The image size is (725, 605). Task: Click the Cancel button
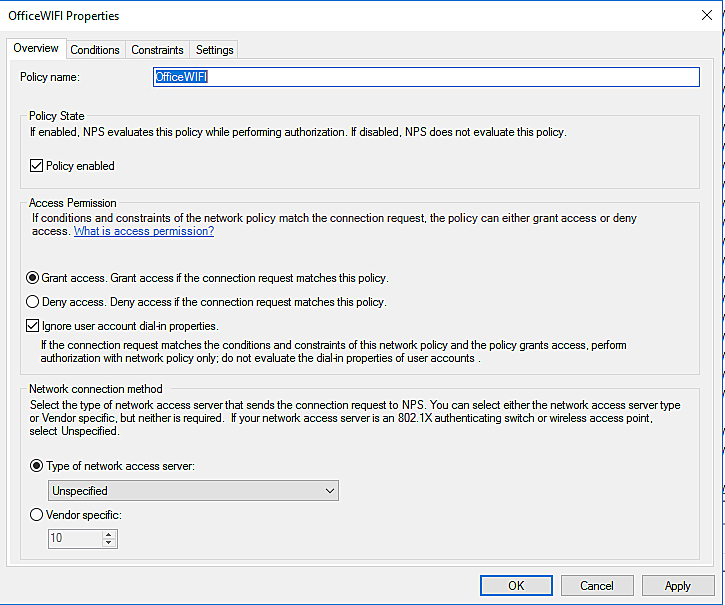pos(597,586)
